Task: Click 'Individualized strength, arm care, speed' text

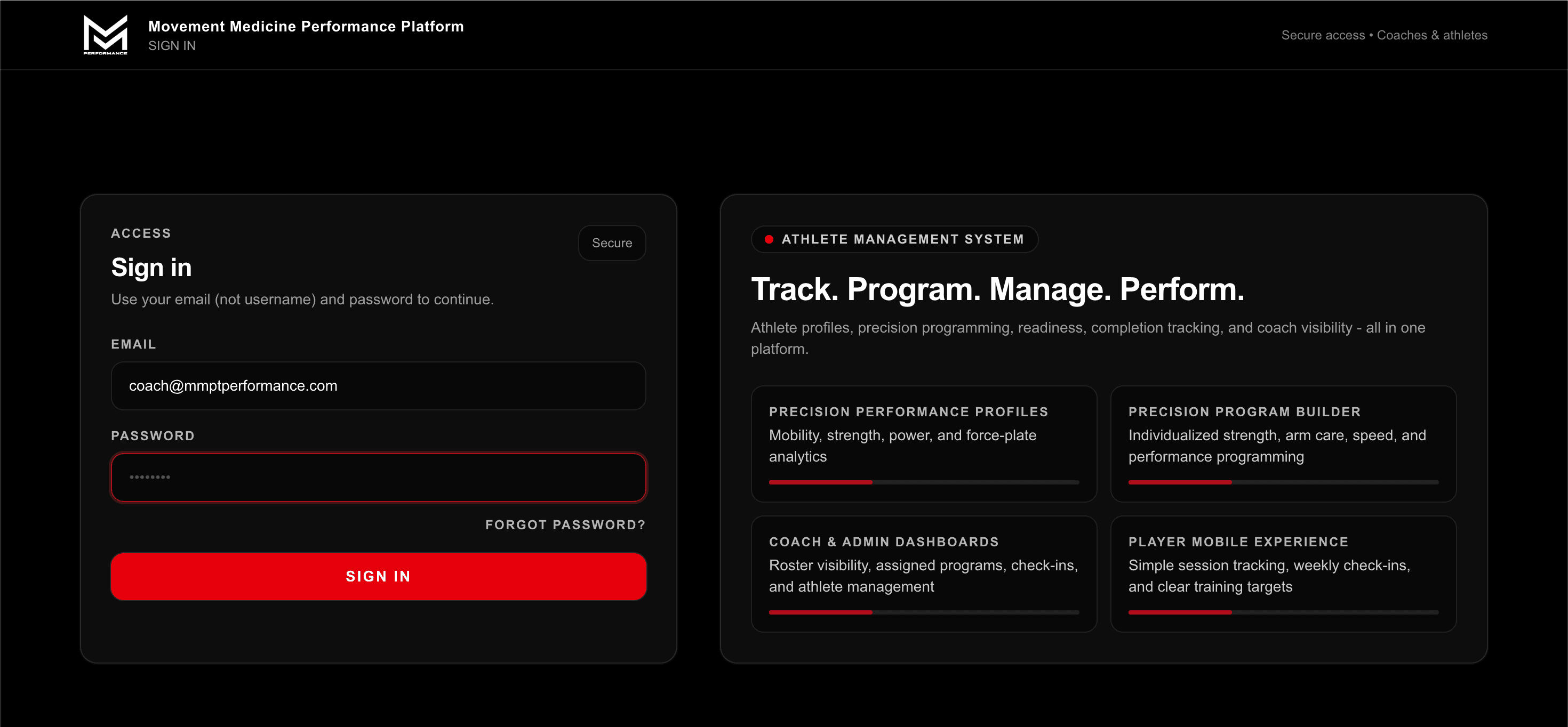Action: [1277, 446]
